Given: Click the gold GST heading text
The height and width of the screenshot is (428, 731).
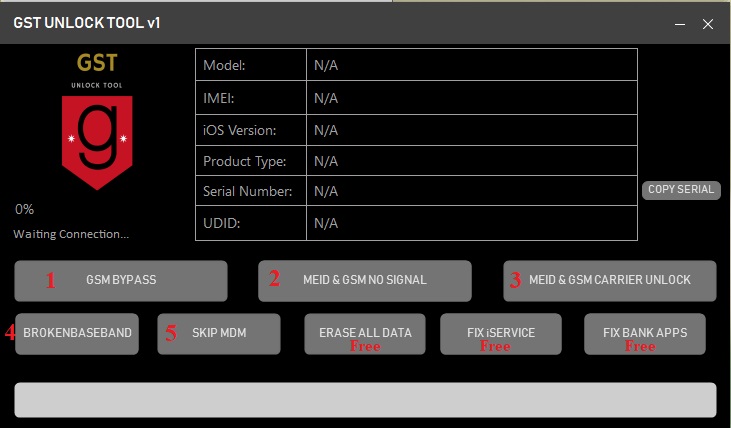Looking at the screenshot, I should (97, 62).
